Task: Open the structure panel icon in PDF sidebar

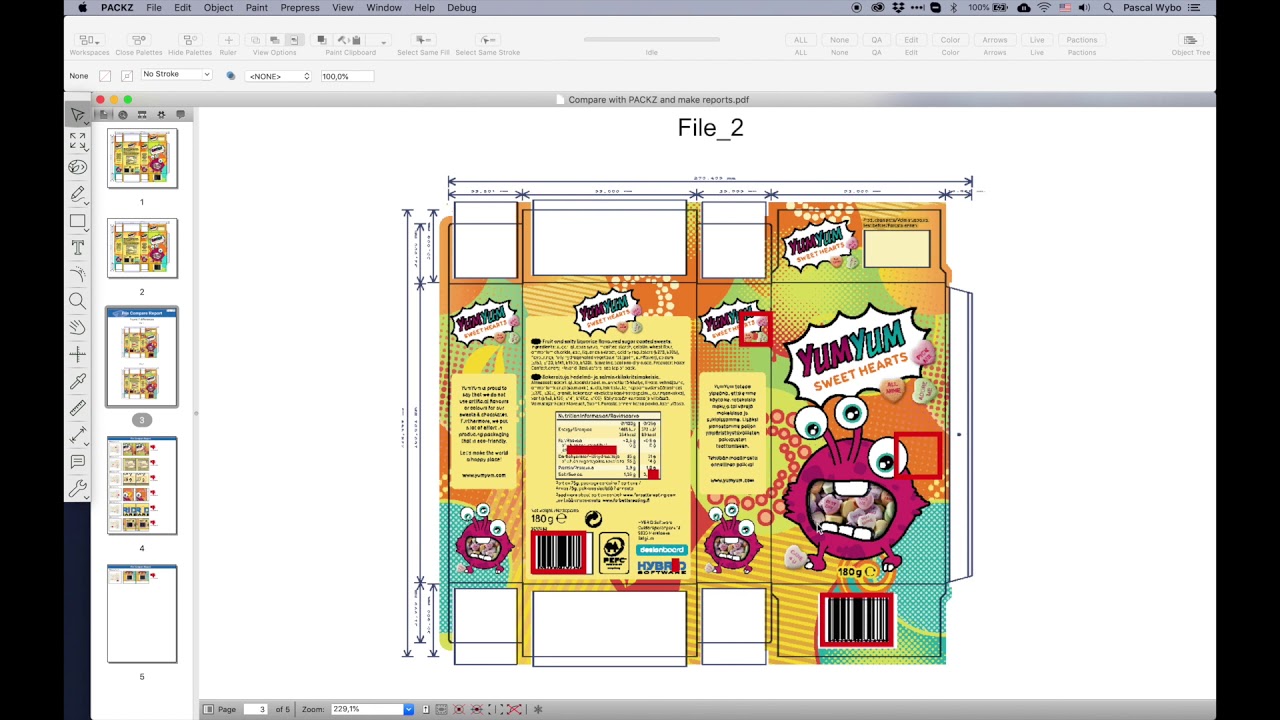Action: (x=142, y=115)
